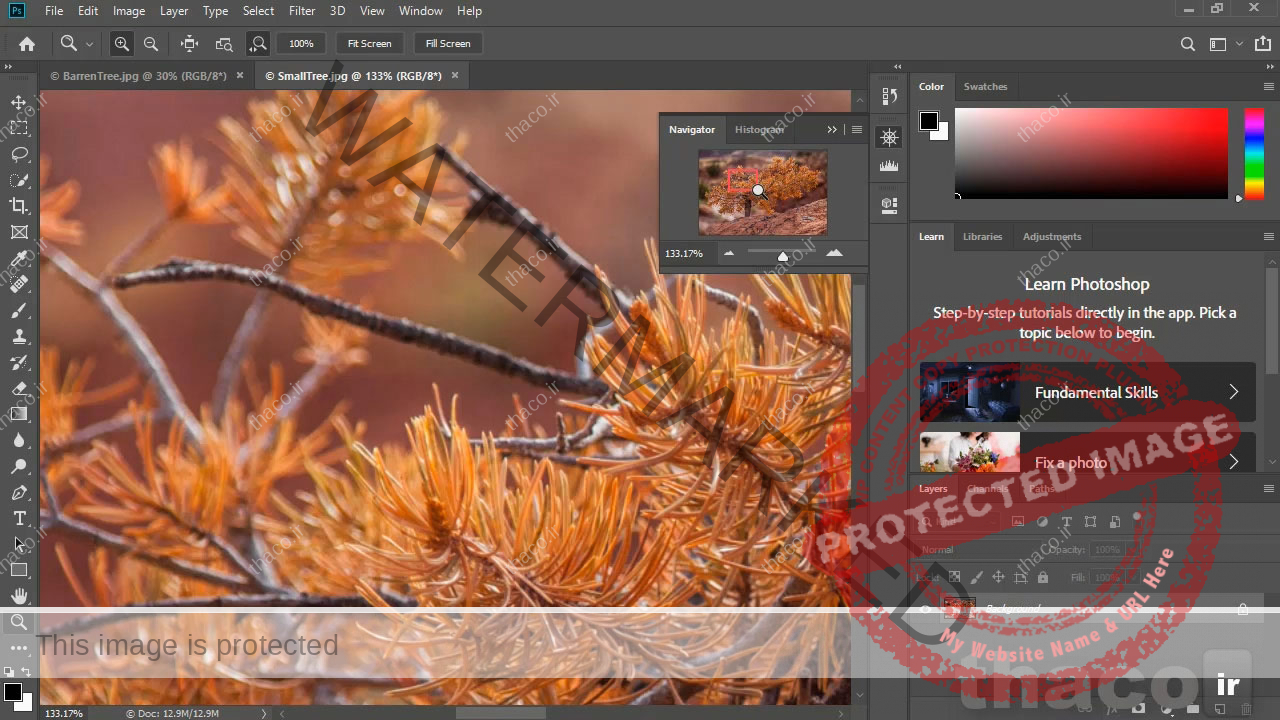The image size is (1280, 720).
Task: Open the Normal blend mode dropdown
Action: [978, 550]
